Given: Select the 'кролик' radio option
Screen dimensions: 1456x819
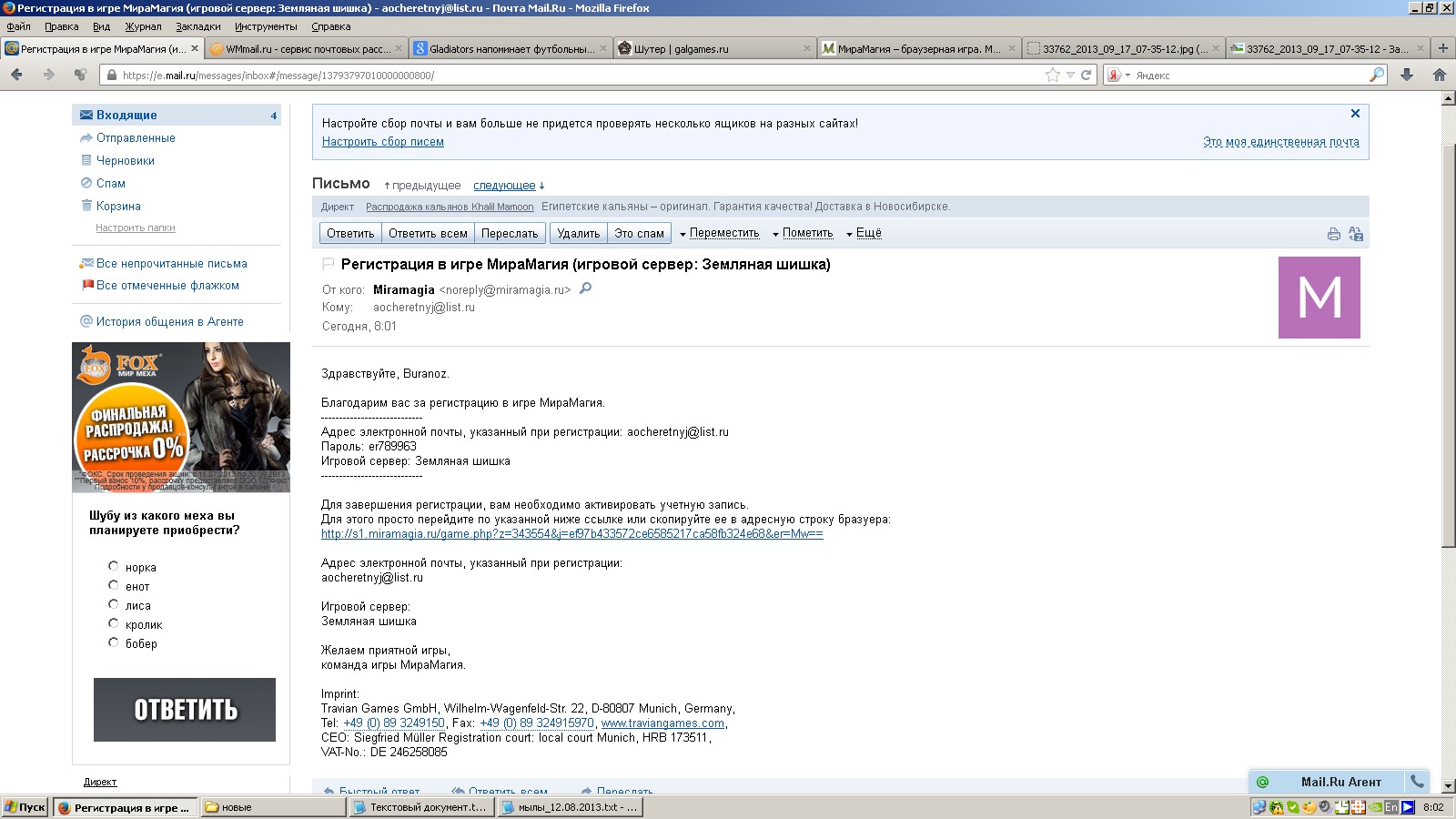Looking at the screenshot, I should pyautogui.click(x=114, y=623).
